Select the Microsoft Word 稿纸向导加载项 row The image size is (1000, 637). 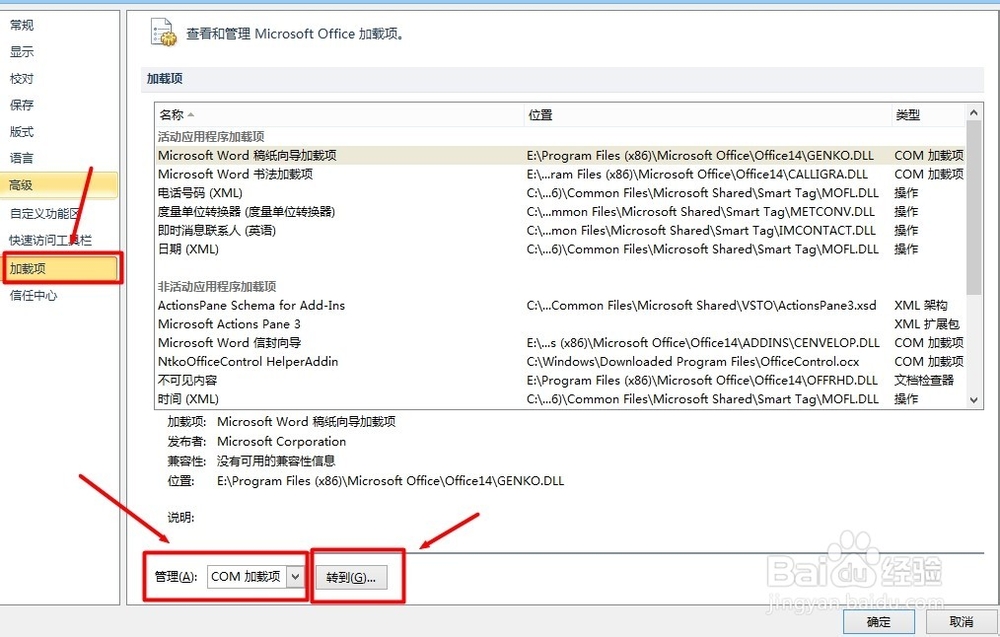(x=561, y=156)
